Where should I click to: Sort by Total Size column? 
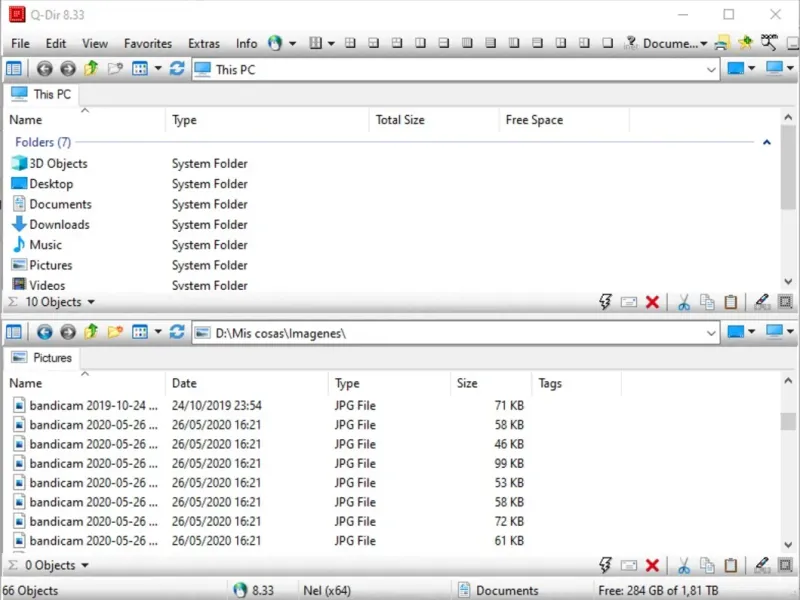[434, 120]
